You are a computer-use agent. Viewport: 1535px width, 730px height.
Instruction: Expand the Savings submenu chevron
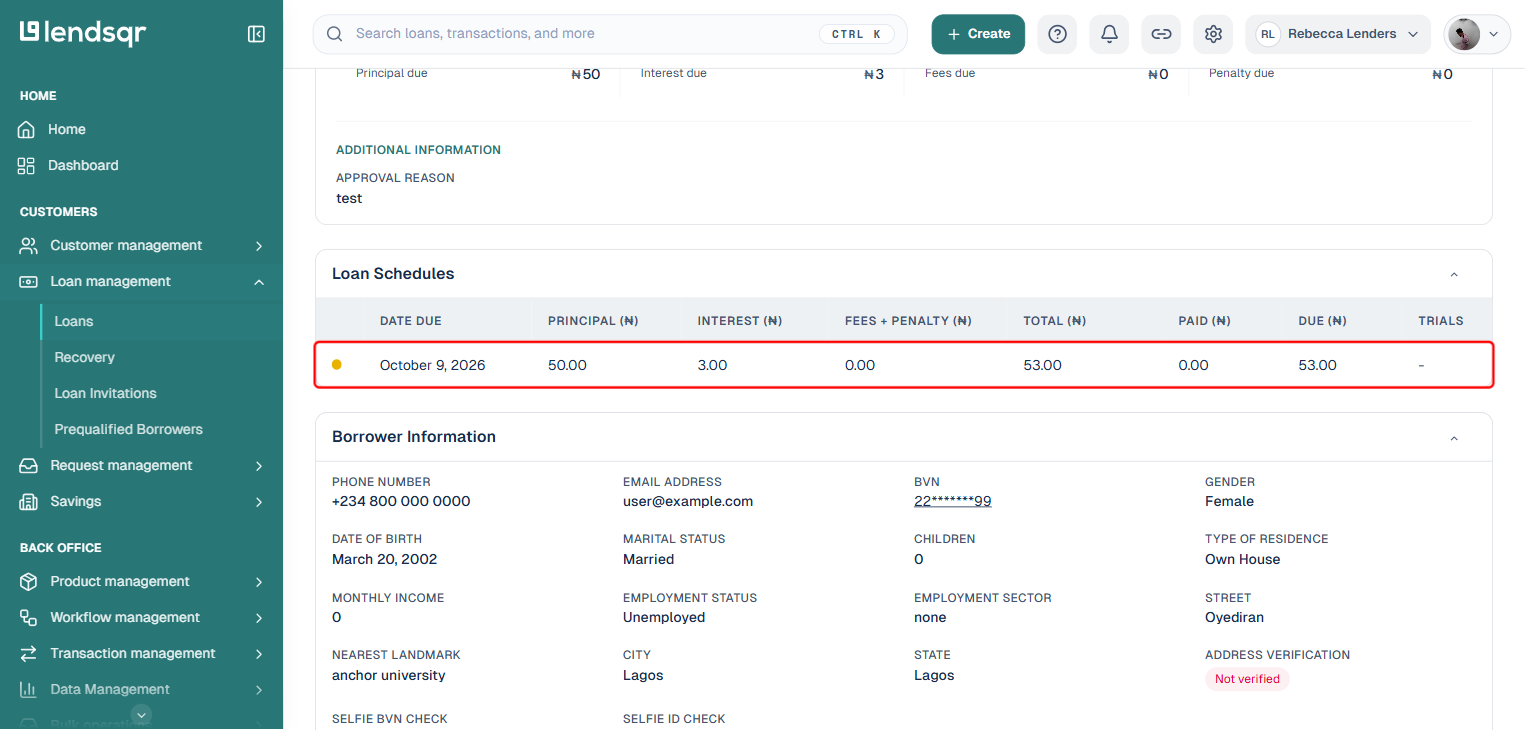(x=259, y=502)
